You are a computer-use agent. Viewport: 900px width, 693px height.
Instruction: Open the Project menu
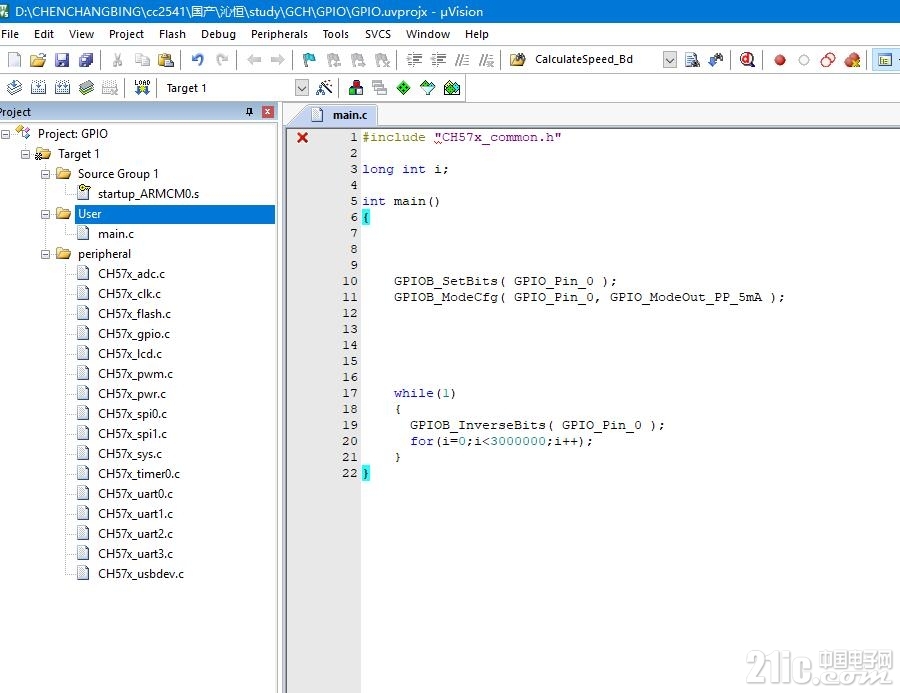coord(126,34)
